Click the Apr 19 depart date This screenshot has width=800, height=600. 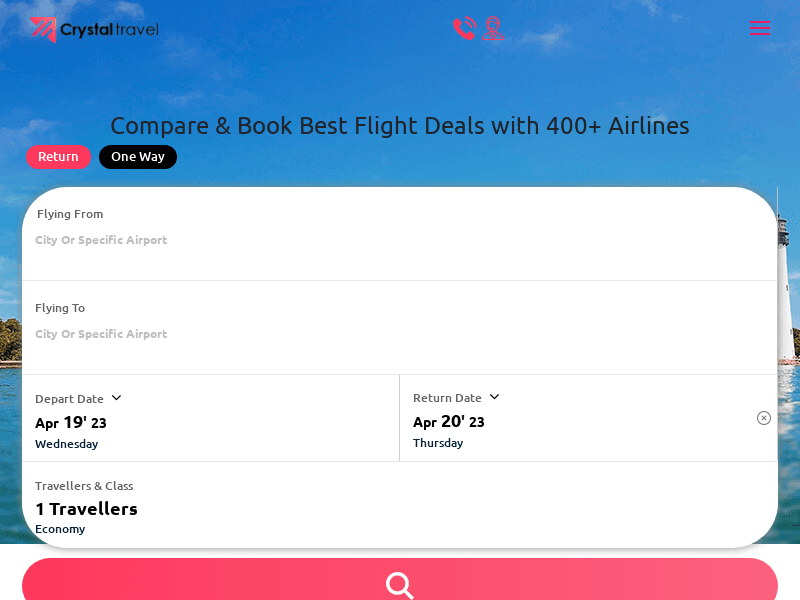pos(71,422)
